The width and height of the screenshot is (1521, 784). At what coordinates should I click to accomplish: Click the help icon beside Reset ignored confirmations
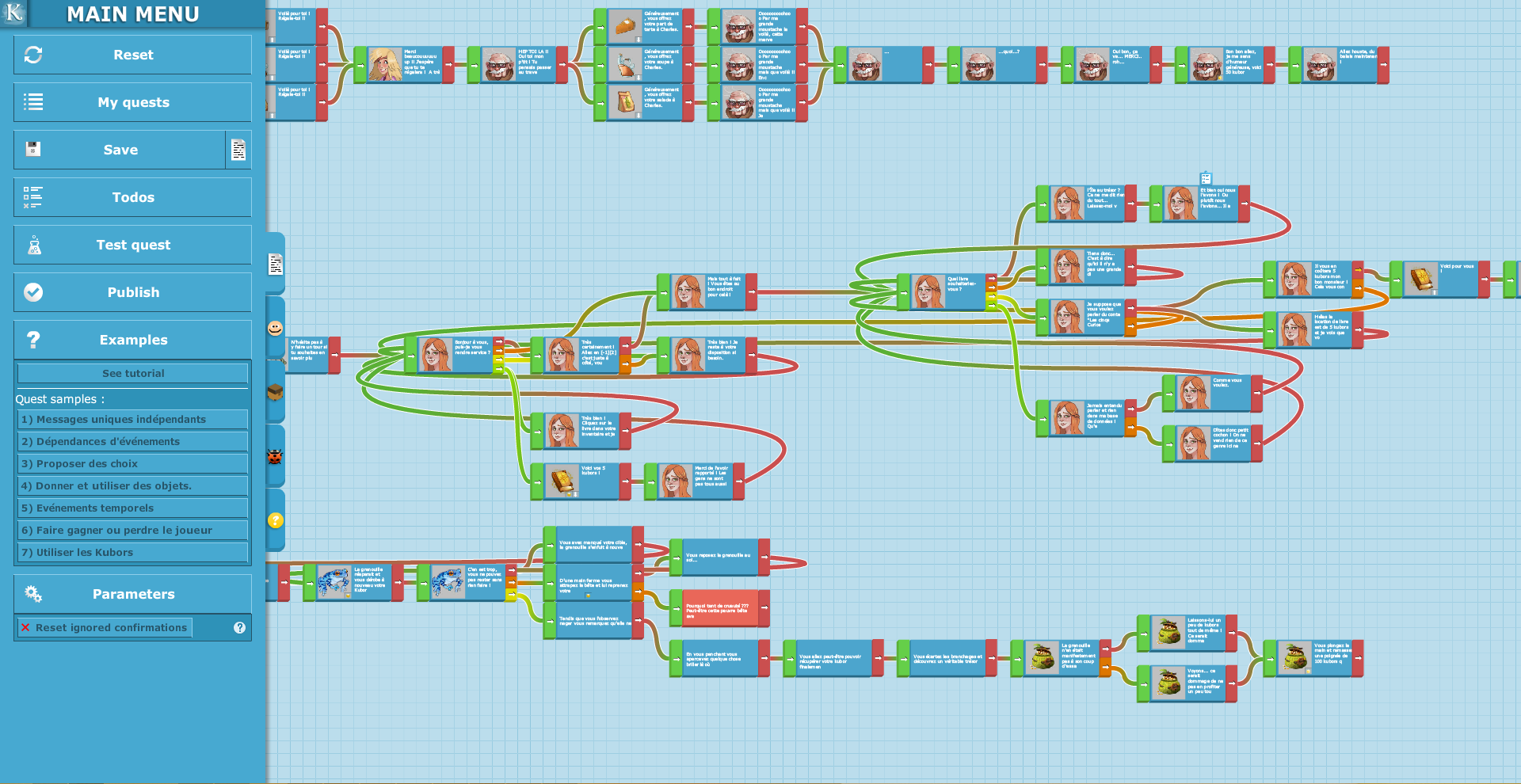click(x=239, y=627)
